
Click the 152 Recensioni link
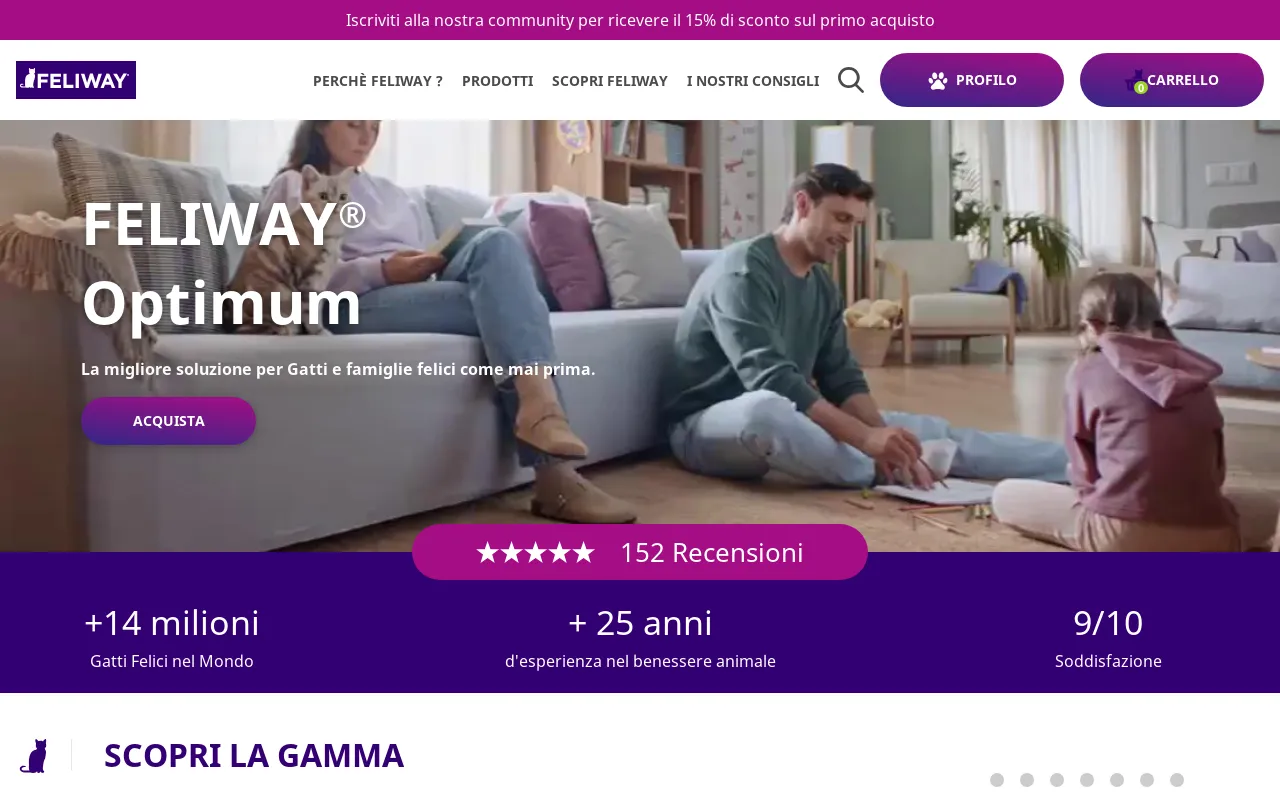pyautogui.click(x=712, y=552)
